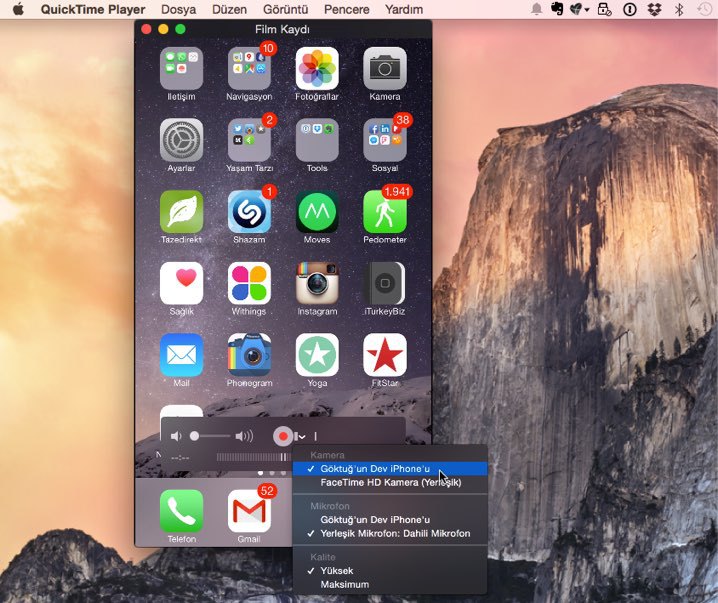Open the Görüntü menu

coord(285,9)
